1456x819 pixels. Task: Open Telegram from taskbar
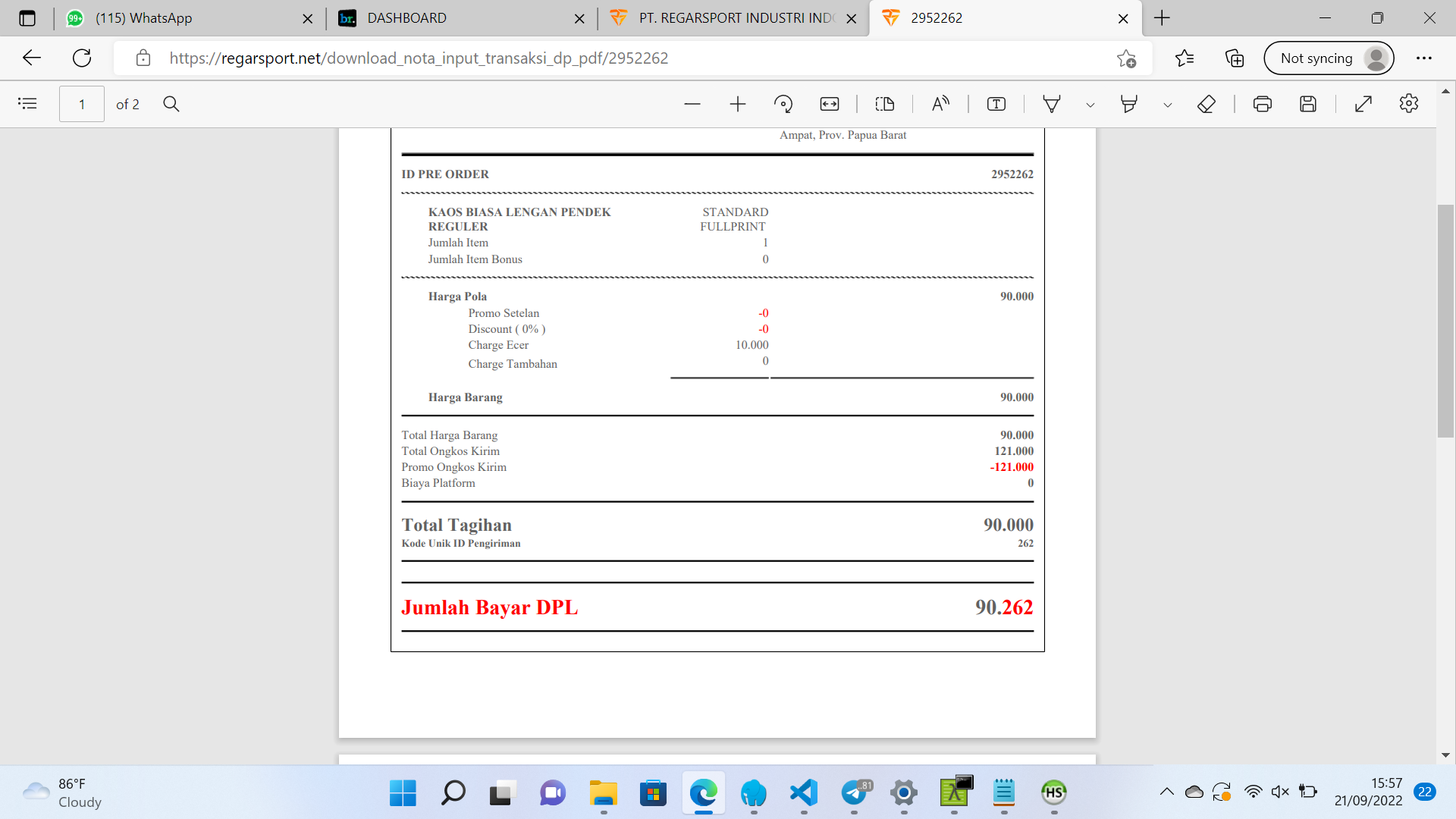click(855, 793)
